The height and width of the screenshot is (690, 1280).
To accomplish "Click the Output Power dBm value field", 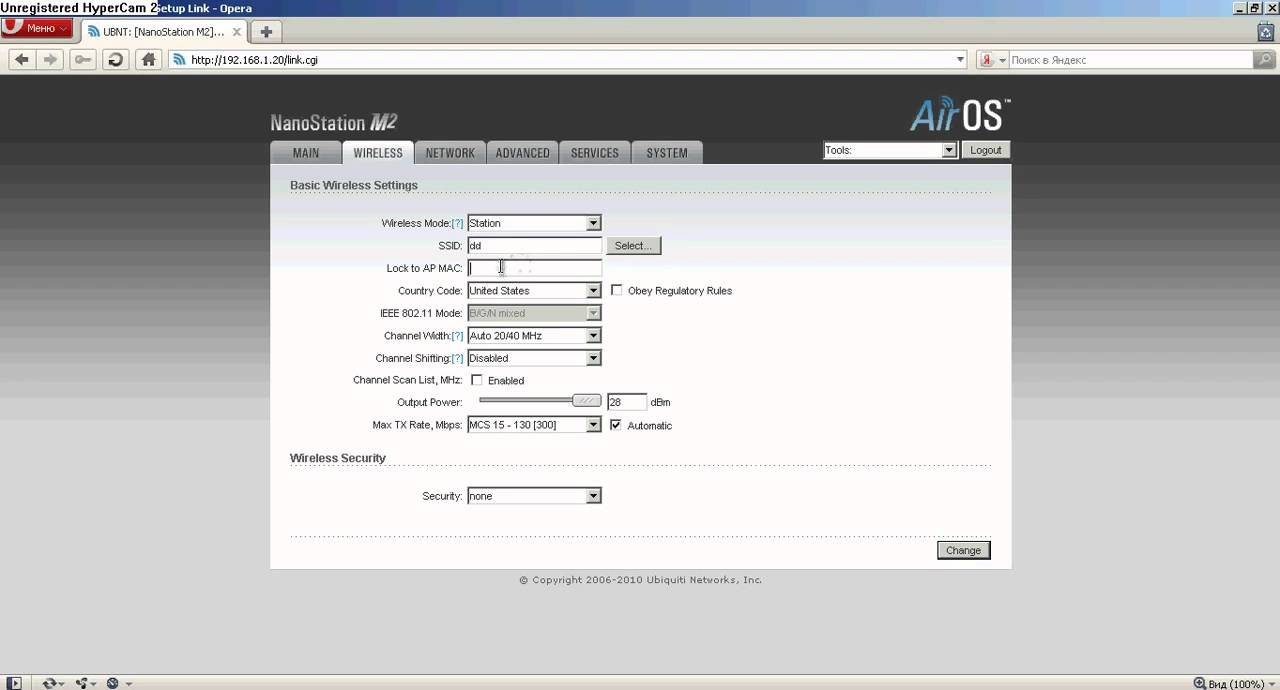I will (x=627, y=402).
